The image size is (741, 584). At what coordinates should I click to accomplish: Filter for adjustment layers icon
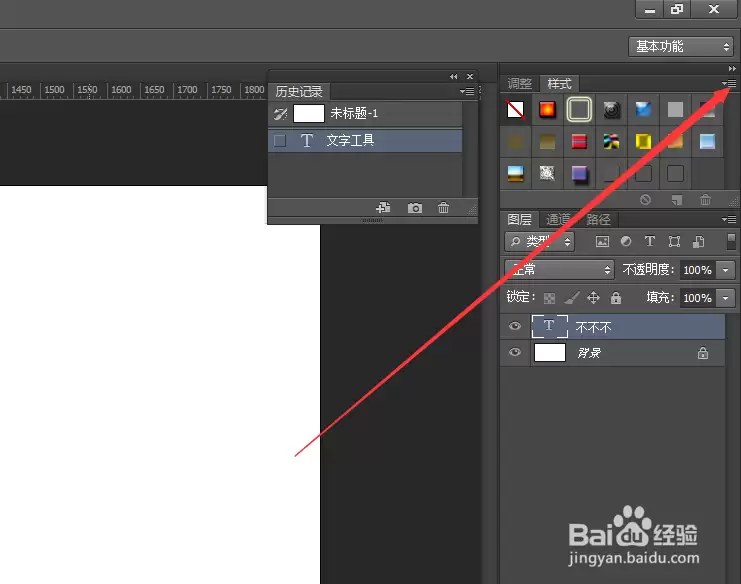(x=626, y=242)
